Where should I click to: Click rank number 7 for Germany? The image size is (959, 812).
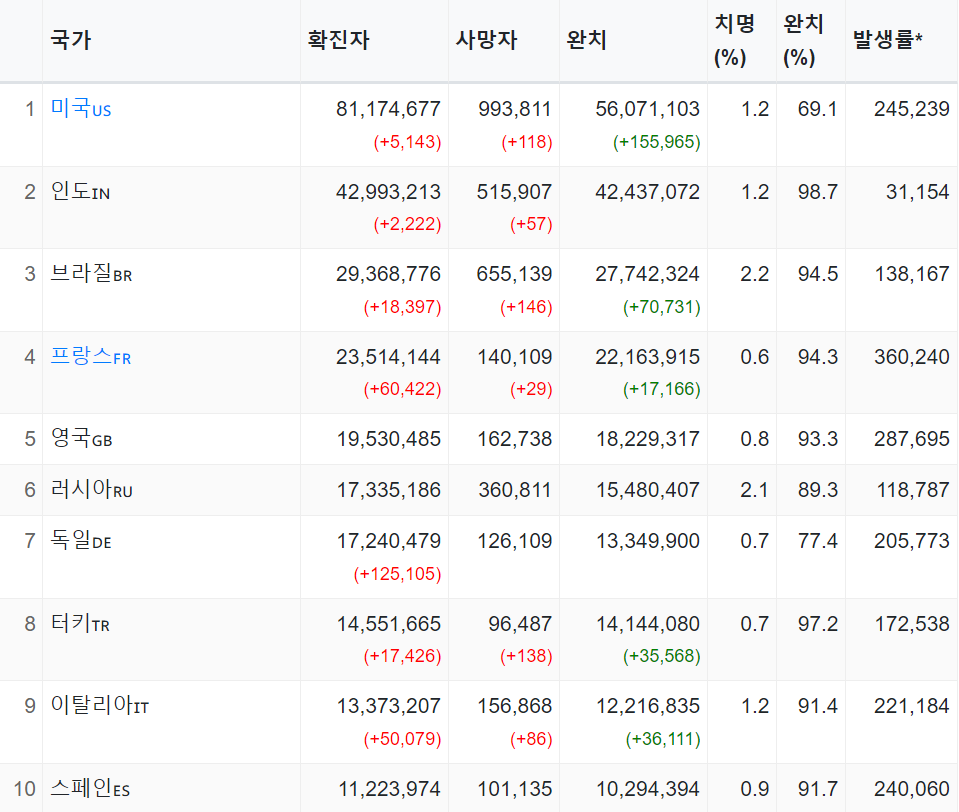pos(30,541)
